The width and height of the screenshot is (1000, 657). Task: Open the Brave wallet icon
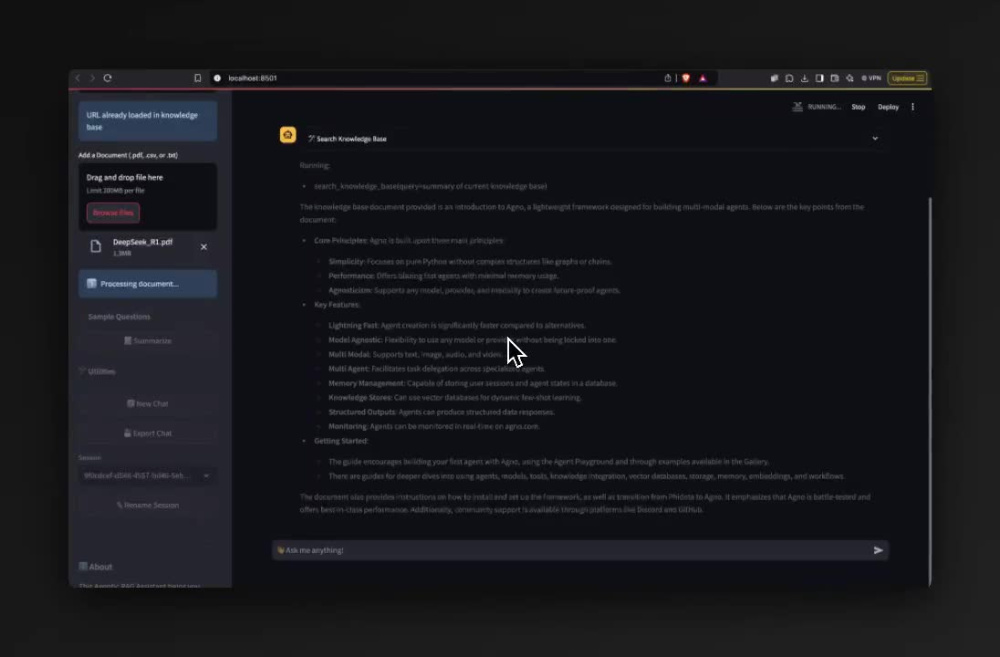tap(834, 78)
